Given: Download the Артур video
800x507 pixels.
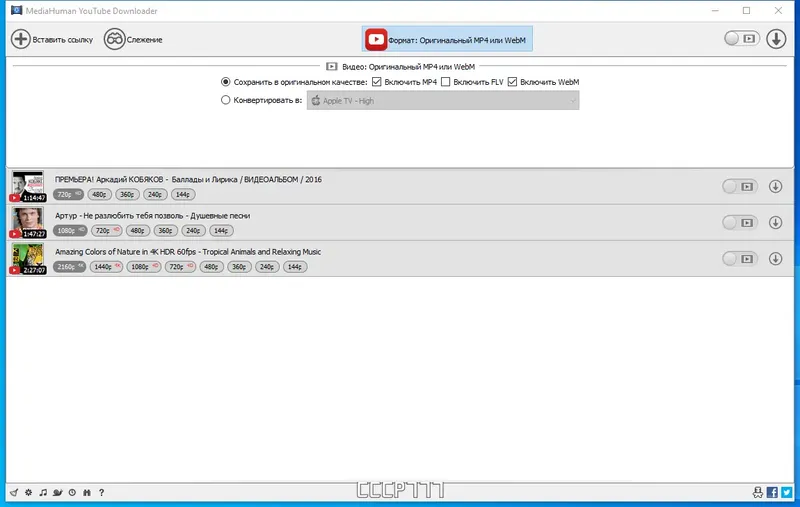Looking at the screenshot, I should pos(776,222).
